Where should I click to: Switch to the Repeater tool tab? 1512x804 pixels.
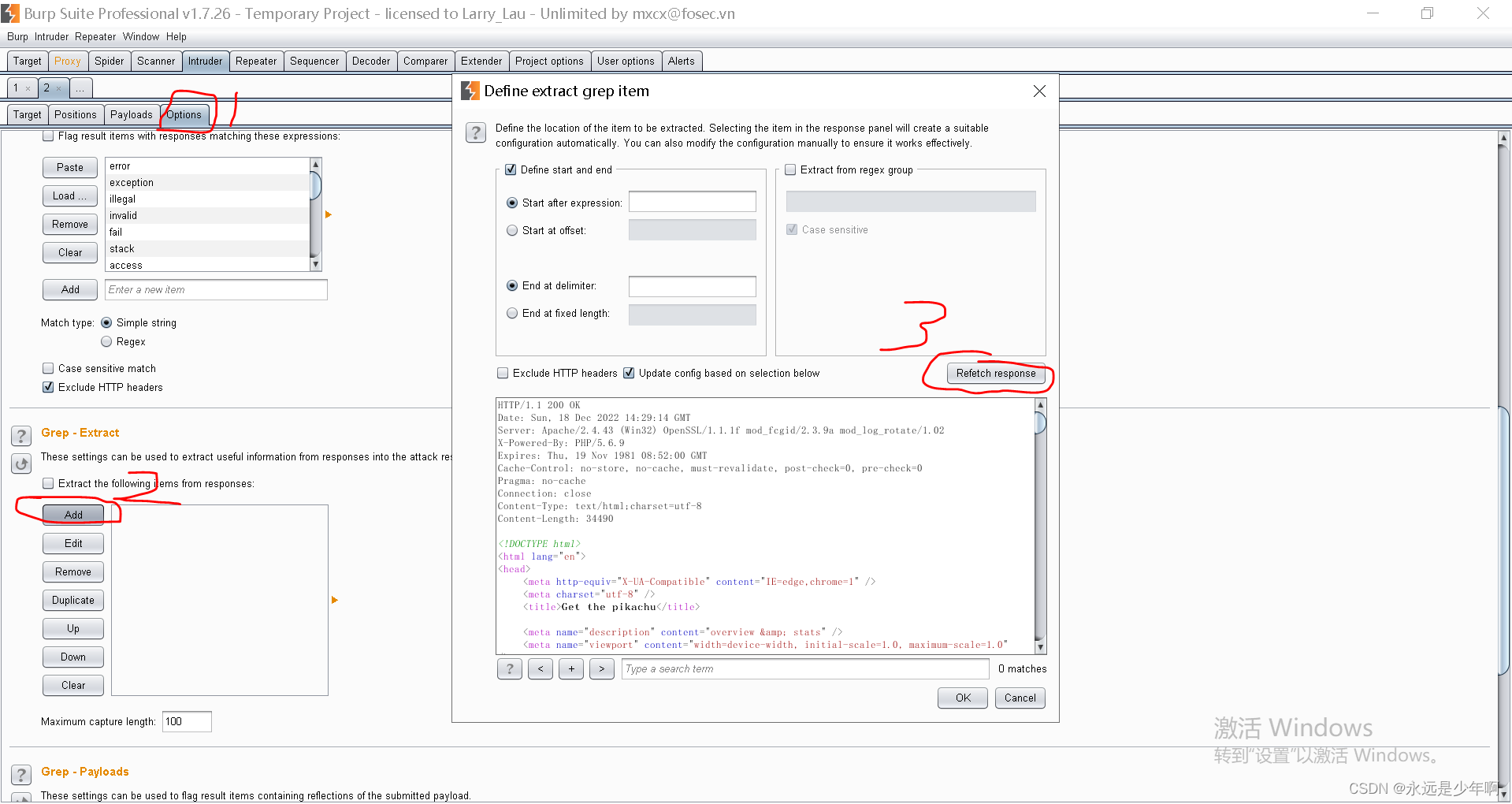[256, 61]
